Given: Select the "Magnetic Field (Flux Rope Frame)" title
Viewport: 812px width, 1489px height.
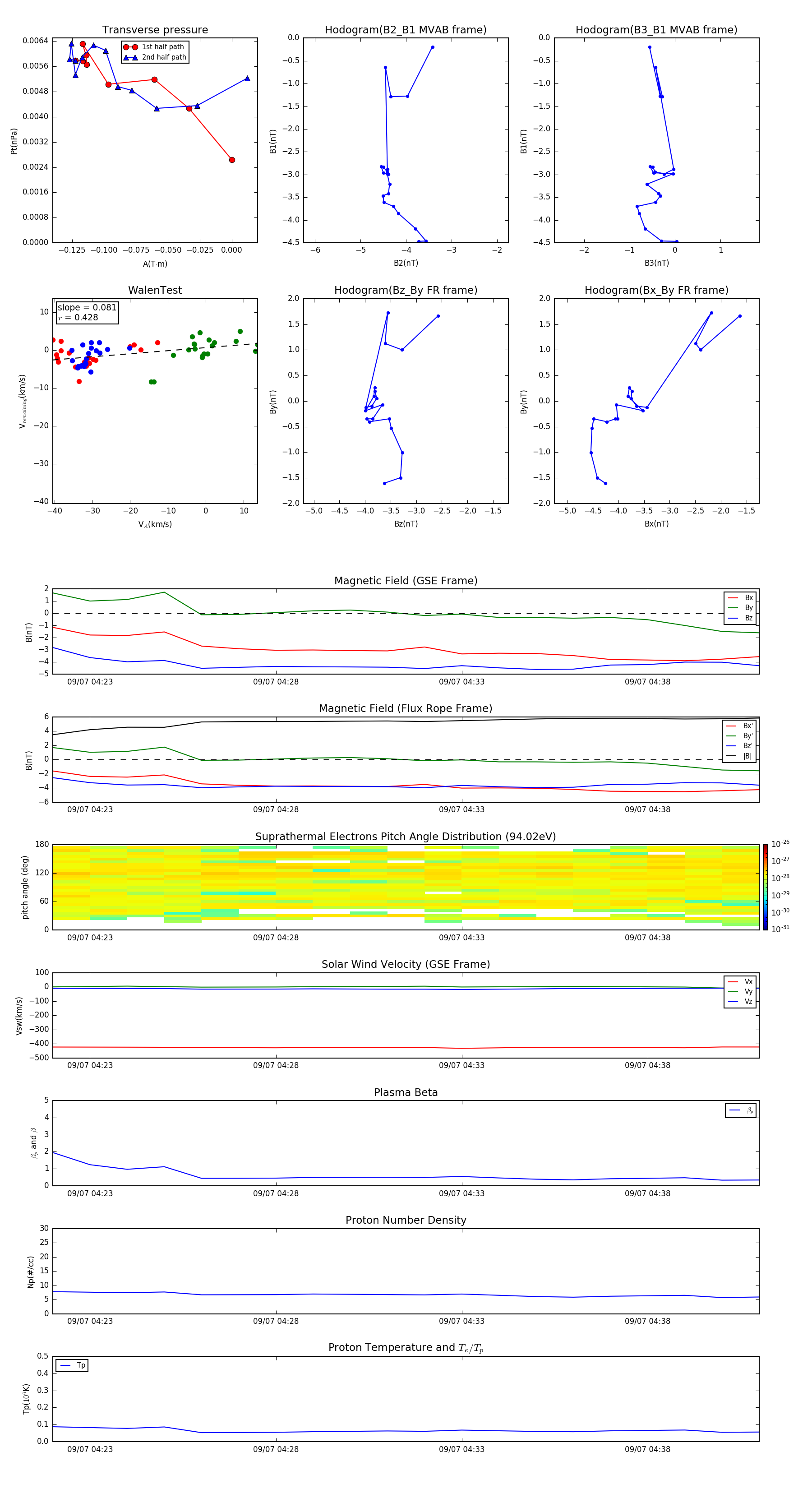Looking at the screenshot, I should pyautogui.click(x=406, y=709).
